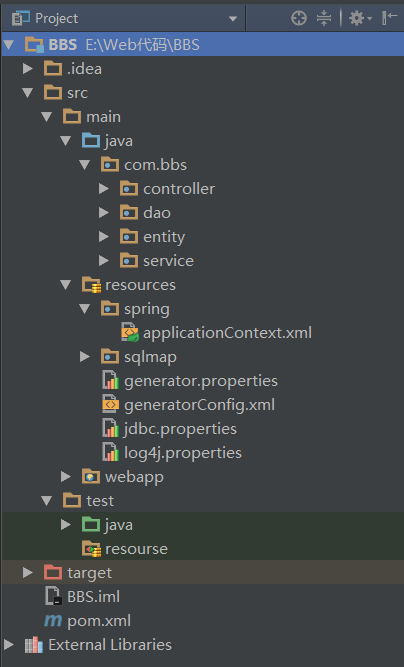The height and width of the screenshot is (667, 404).
Task: Select the target folder name
Action: pyautogui.click(x=89, y=573)
